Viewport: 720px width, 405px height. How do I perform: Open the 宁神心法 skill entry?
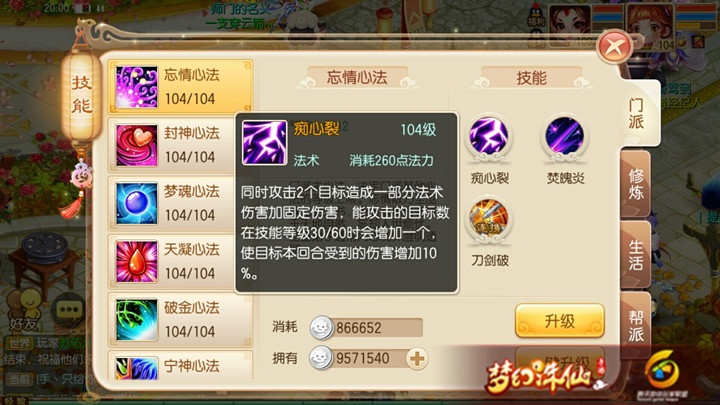point(180,366)
